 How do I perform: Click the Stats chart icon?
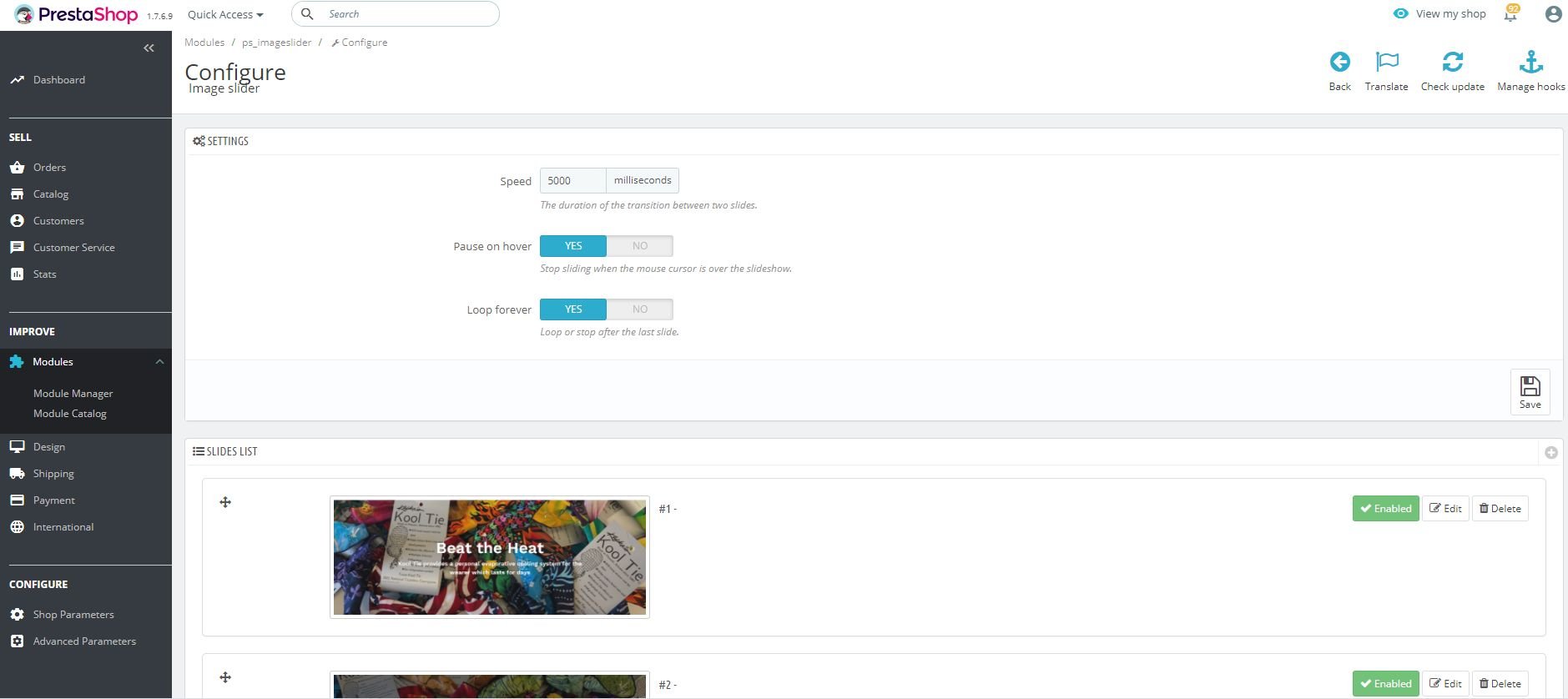coord(17,274)
